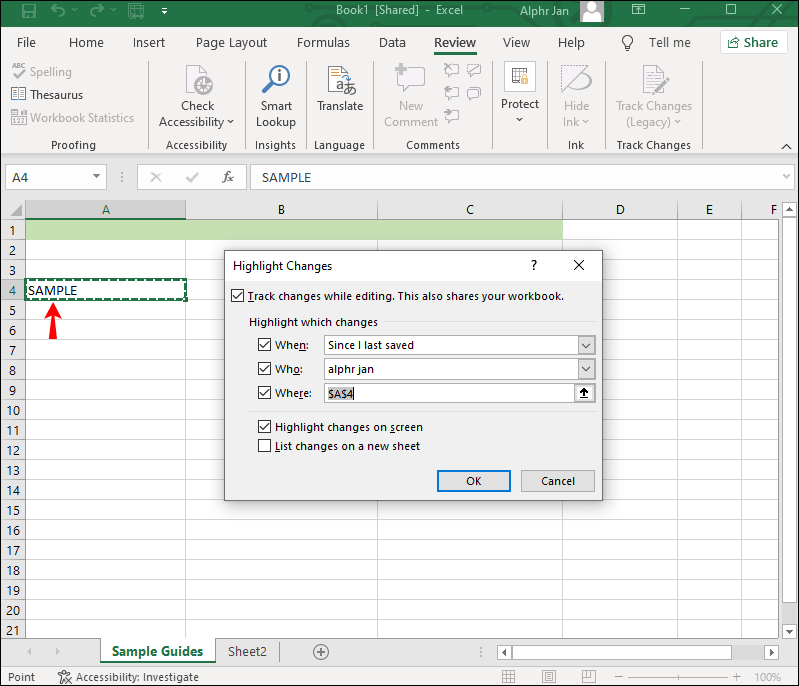The width and height of the screenshot is (799, 686).
Task: Click the formula bar Enter checkmark
Action: pyautogui.click(x=192, y=177)
